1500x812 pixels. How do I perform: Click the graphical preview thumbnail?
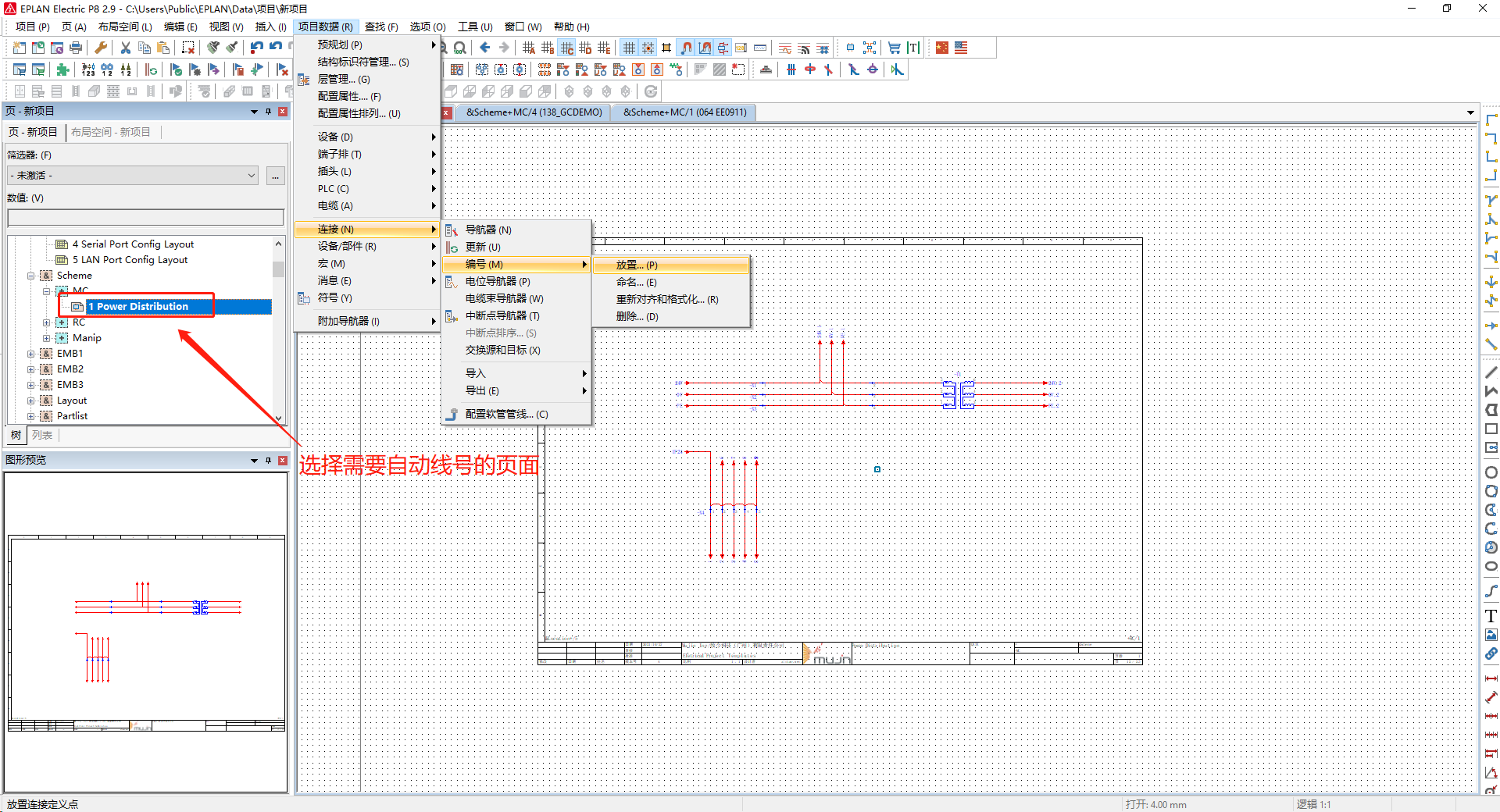[146, 633]
